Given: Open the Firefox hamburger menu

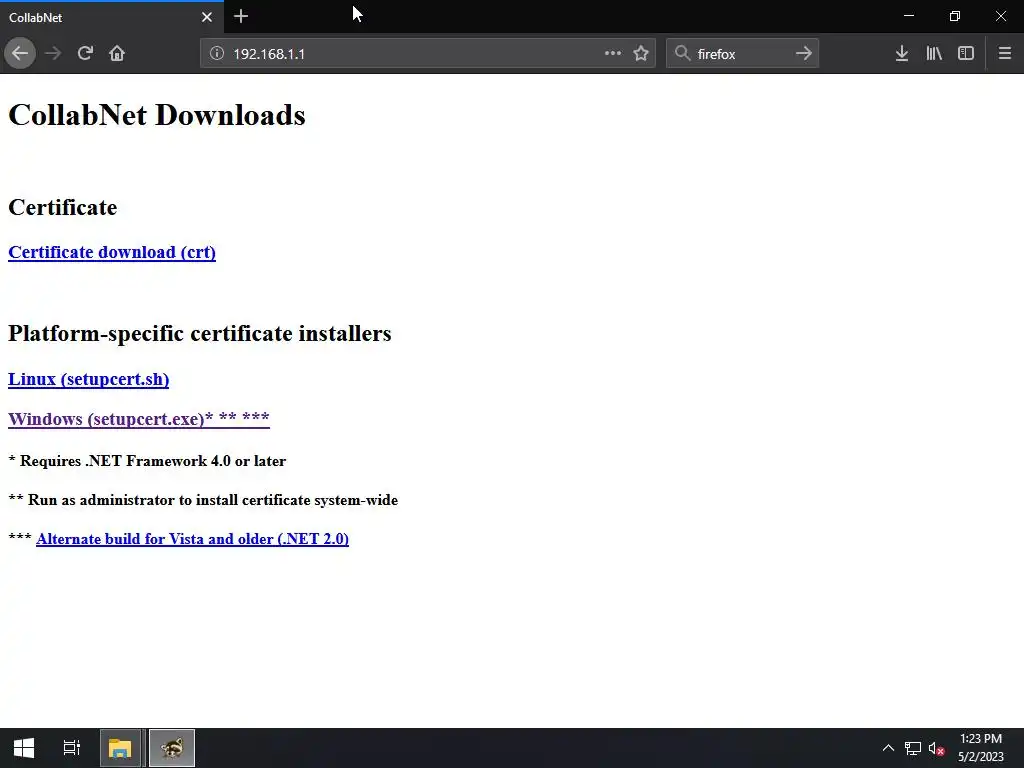Looking at the screenshot, I should coord(1005,54).
